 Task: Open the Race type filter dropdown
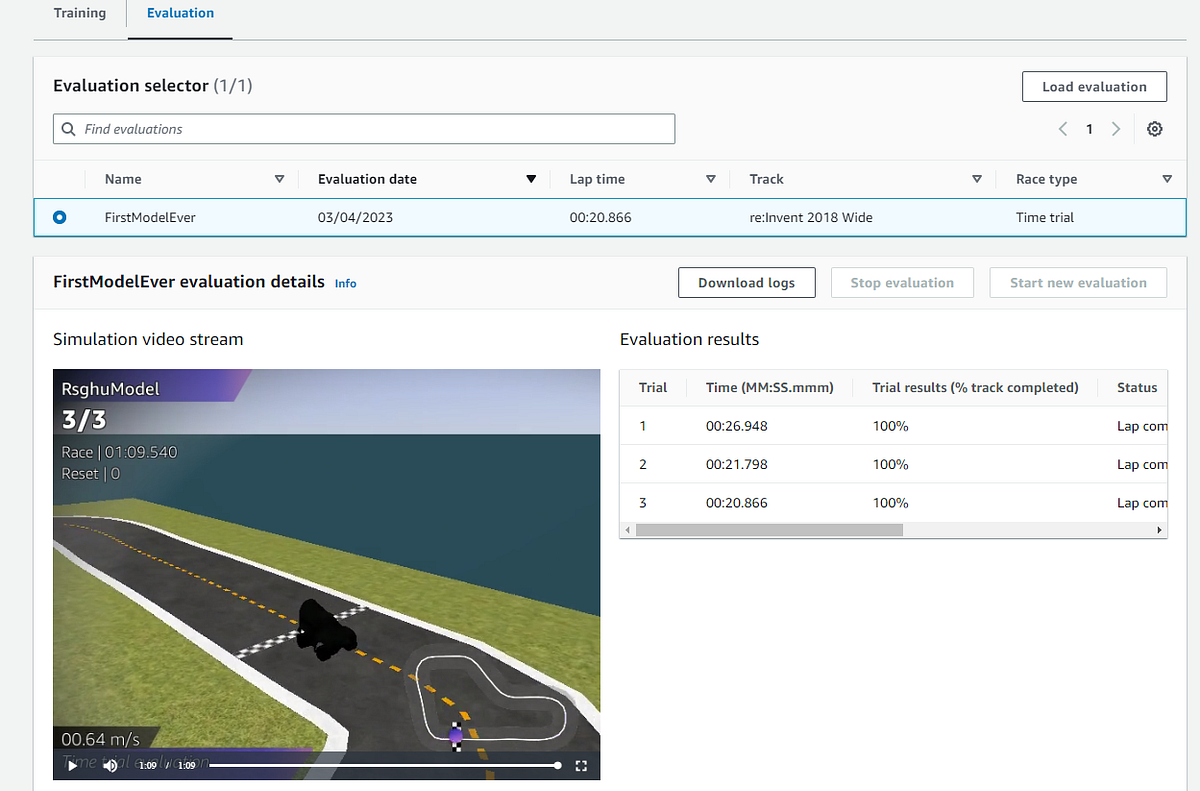(x=1167, y=179)
